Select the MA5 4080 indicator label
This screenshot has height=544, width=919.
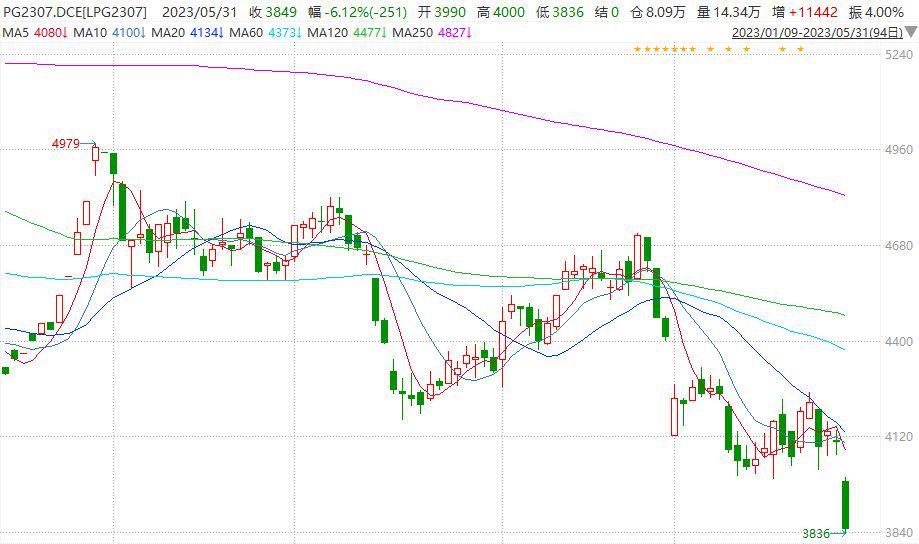(x=35, y=33)
